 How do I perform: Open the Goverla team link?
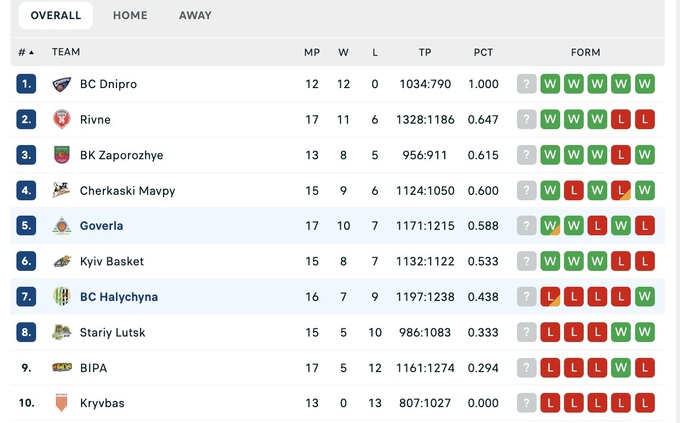[102, 226]
